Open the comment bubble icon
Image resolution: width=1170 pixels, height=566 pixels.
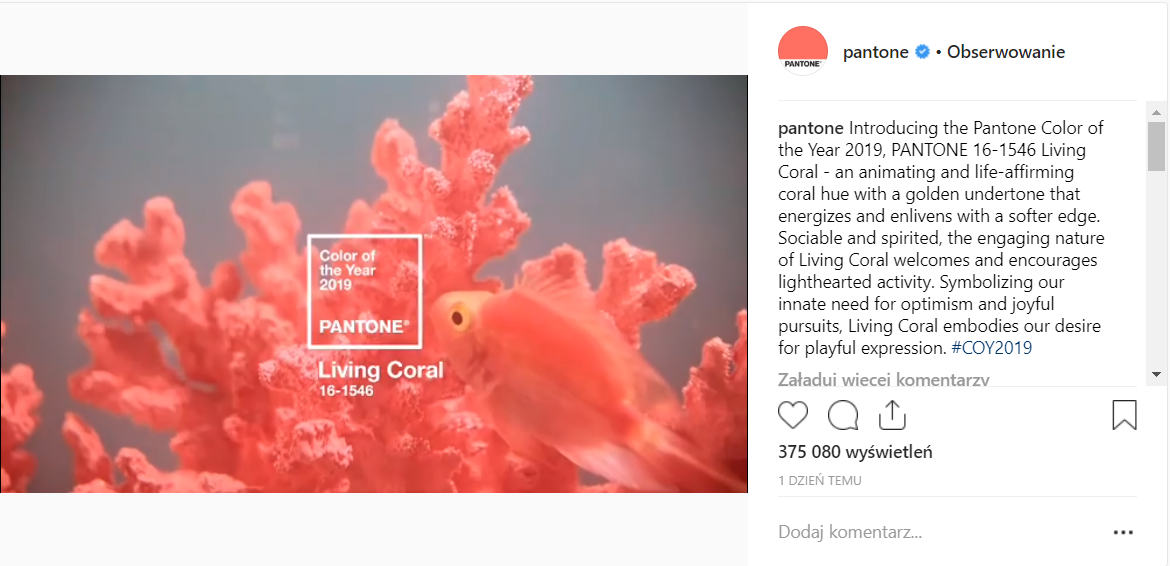(x=842, y=415)
